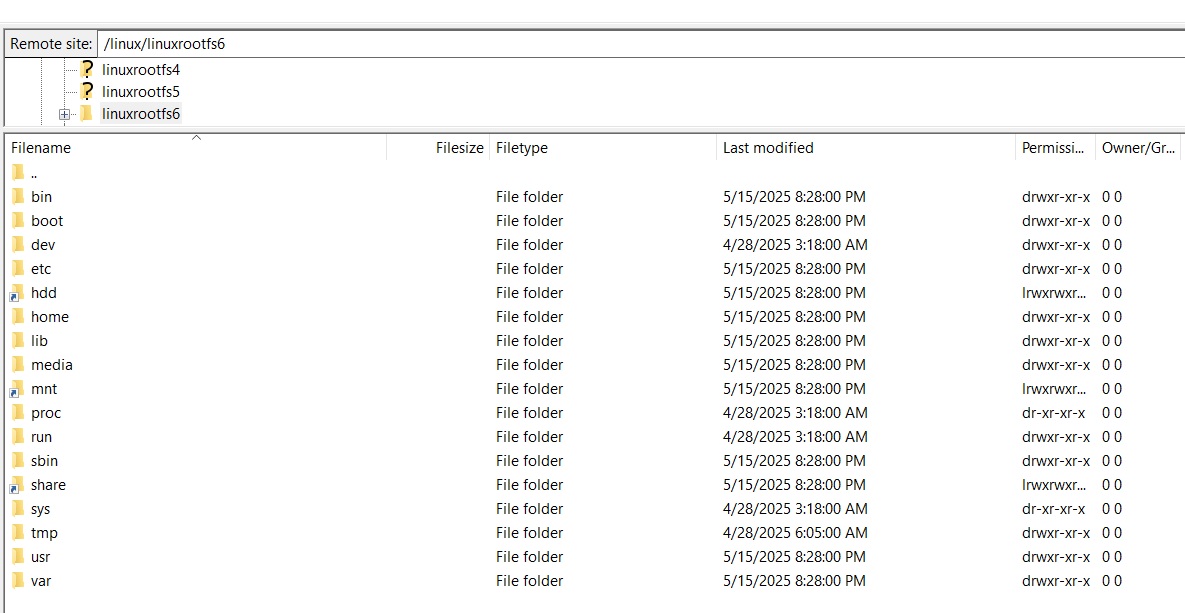Select the hdd filename

coord(44,293)
